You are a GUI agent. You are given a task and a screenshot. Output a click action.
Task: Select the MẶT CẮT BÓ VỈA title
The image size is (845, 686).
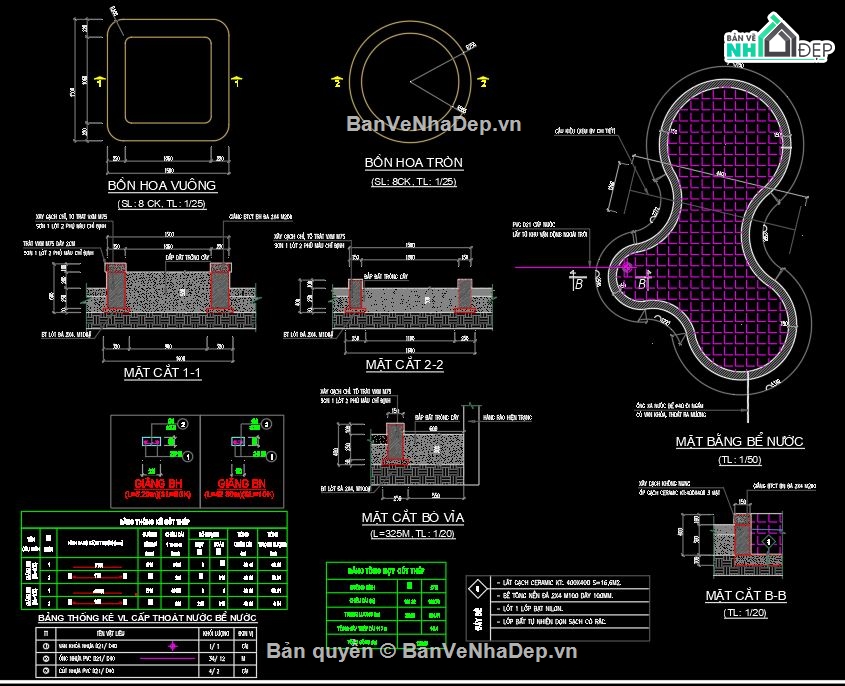412,517
